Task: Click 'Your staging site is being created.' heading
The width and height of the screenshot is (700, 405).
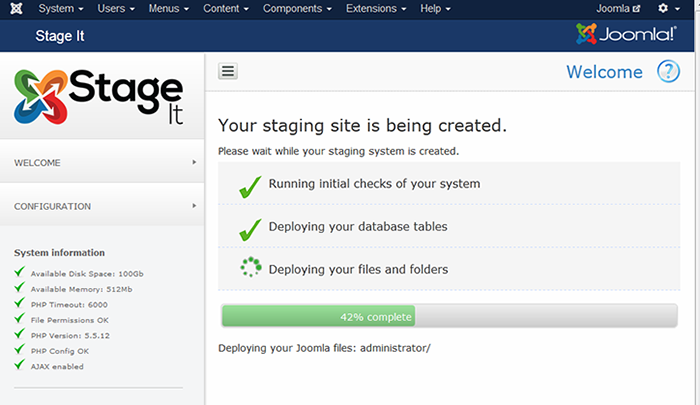Action: tap(362, 126)
